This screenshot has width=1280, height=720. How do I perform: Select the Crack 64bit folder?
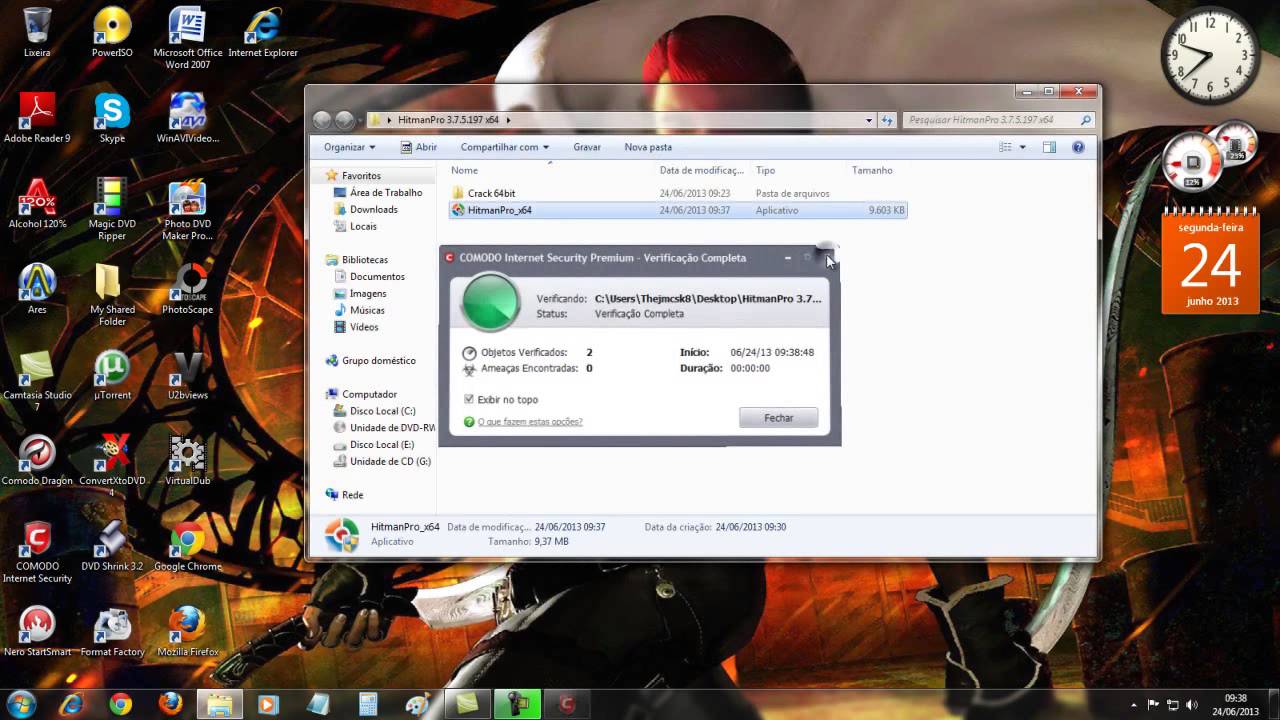[x=491, y=193]
